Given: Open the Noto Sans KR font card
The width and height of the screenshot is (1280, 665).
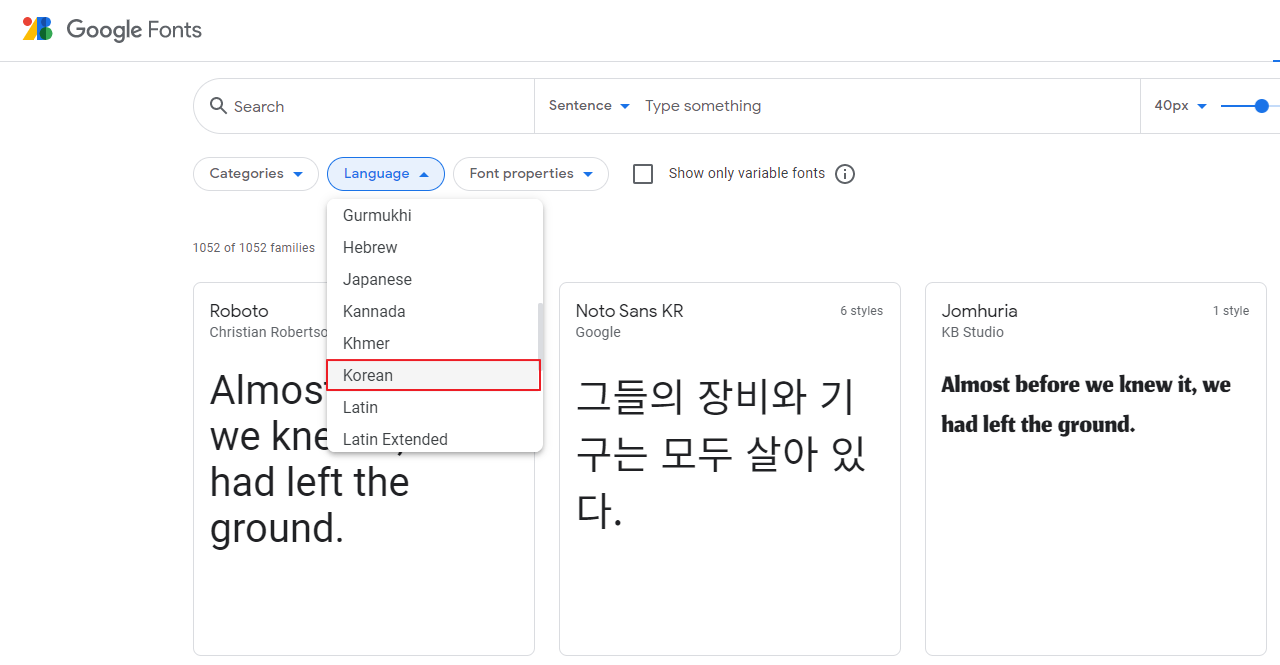Looking at the screenshot, I should coord(730,469).
